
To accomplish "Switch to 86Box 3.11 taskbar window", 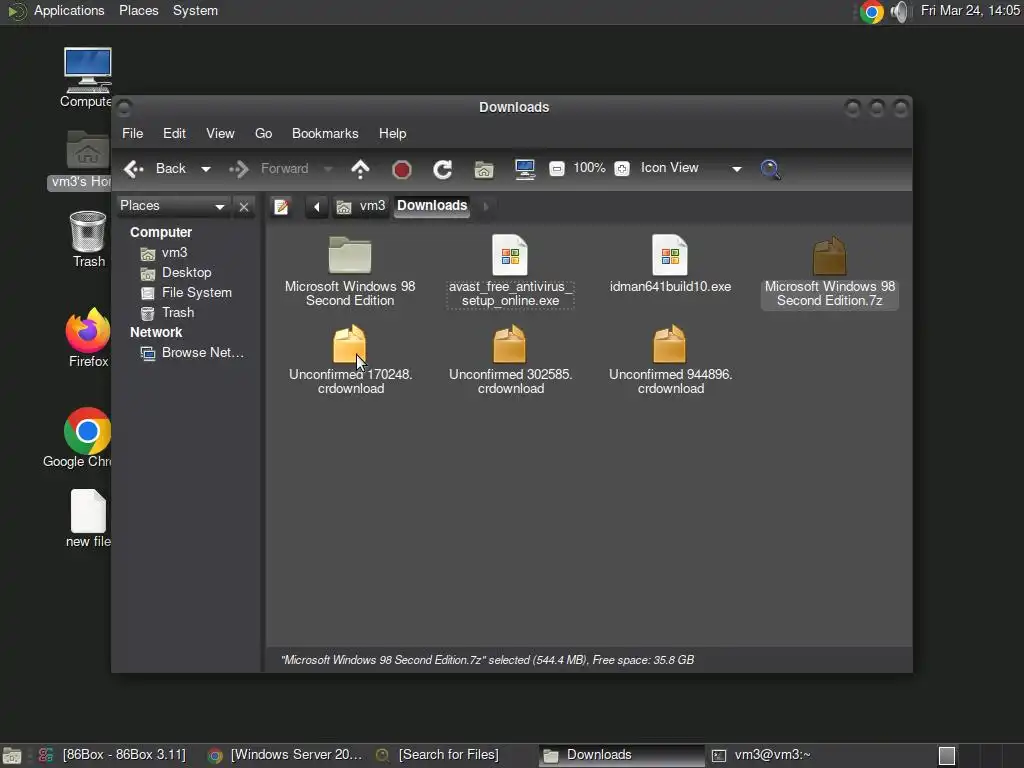I will click(x=112, y=755).
